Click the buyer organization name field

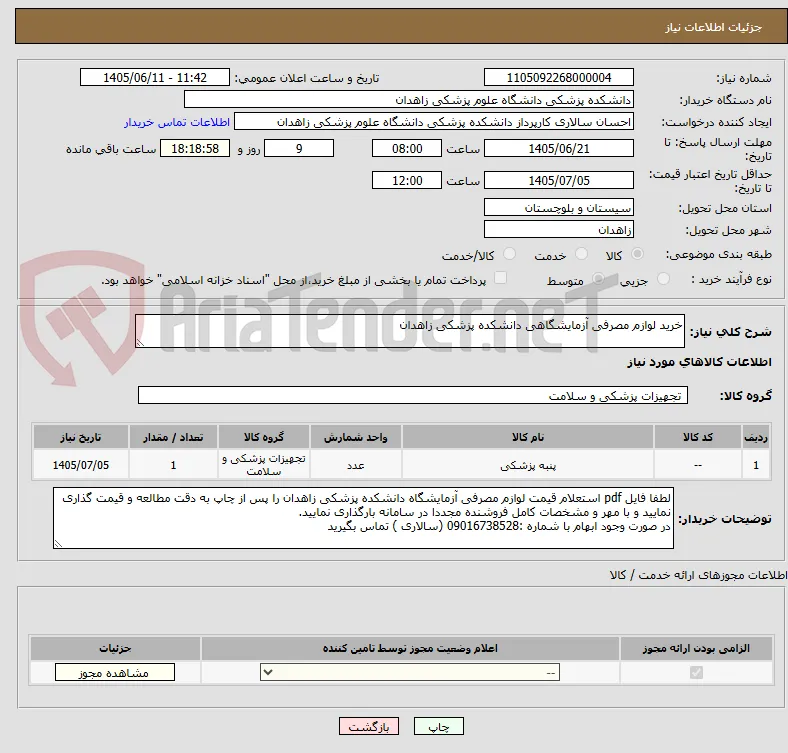click(409, 100)
